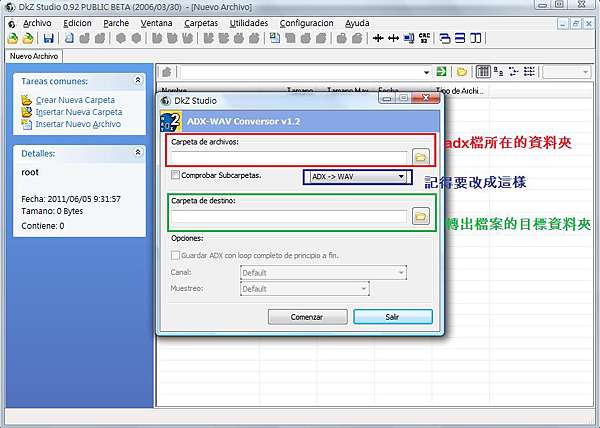This screenshot has height=428, width=600.
Task: Open the Carpetas menu
Action: pyautogui.click(x=201, y=23)
